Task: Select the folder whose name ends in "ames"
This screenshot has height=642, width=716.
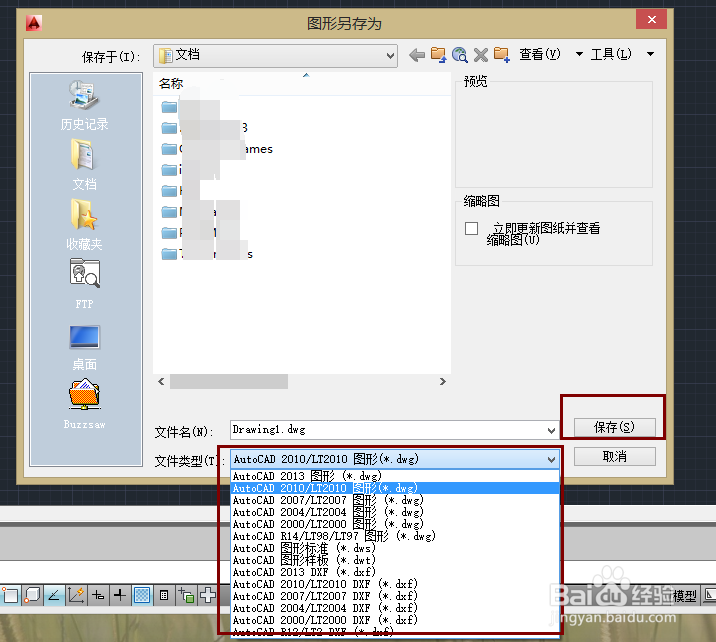Action: 217,149
